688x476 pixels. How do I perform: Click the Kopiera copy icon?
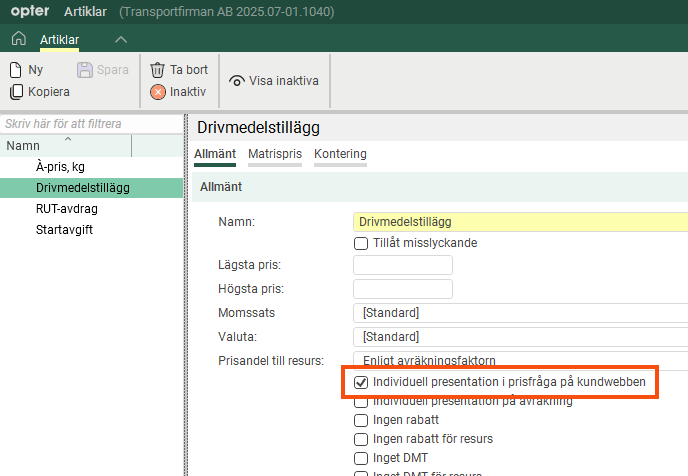(16, 92)
